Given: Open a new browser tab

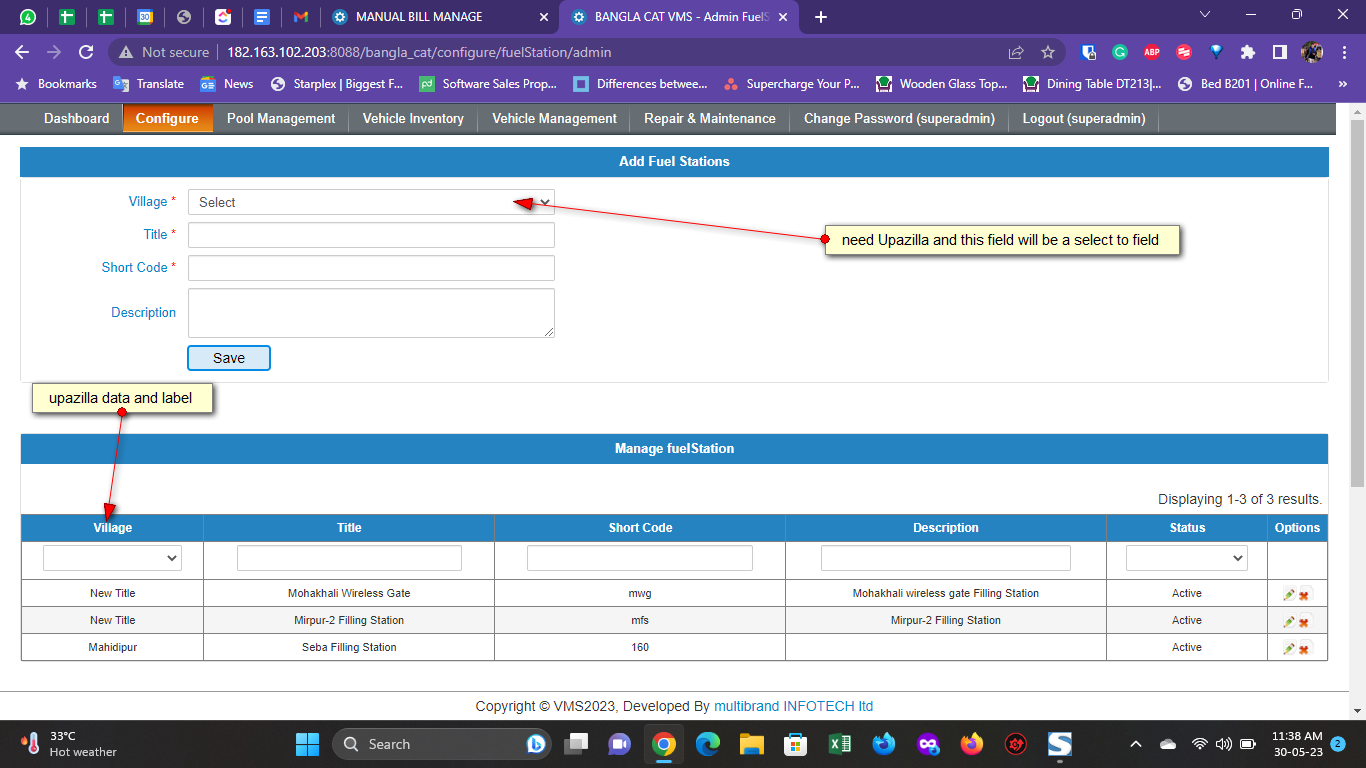Looking at the screenshot, I should (x=821, y=17).
